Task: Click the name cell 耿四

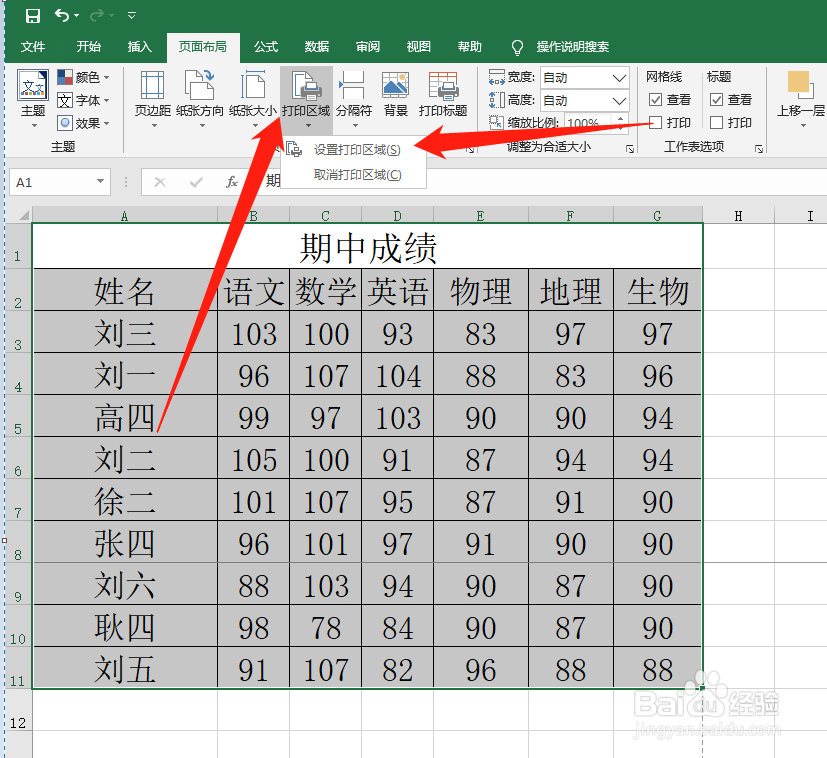Action: [125, 627]
